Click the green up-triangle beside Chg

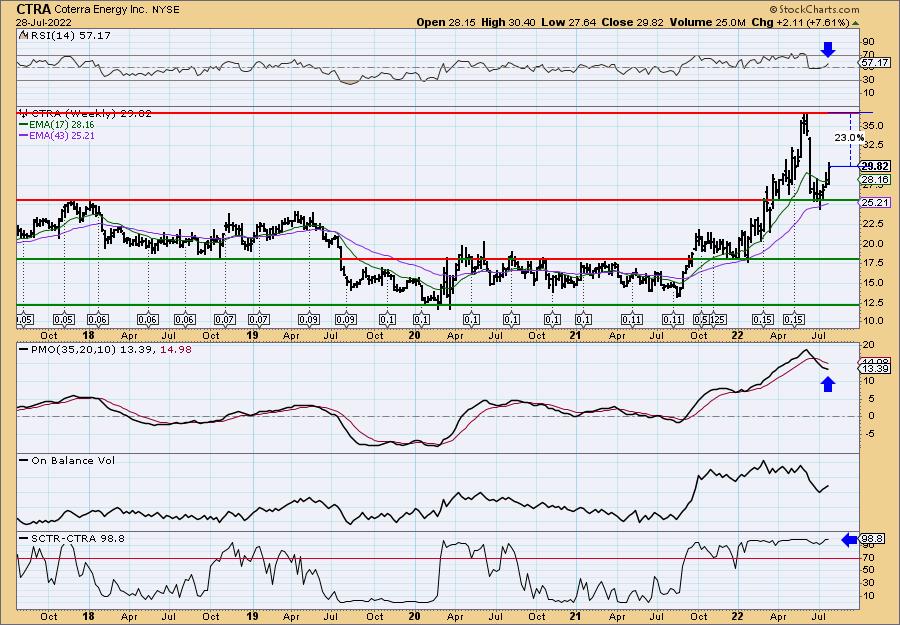855,23
